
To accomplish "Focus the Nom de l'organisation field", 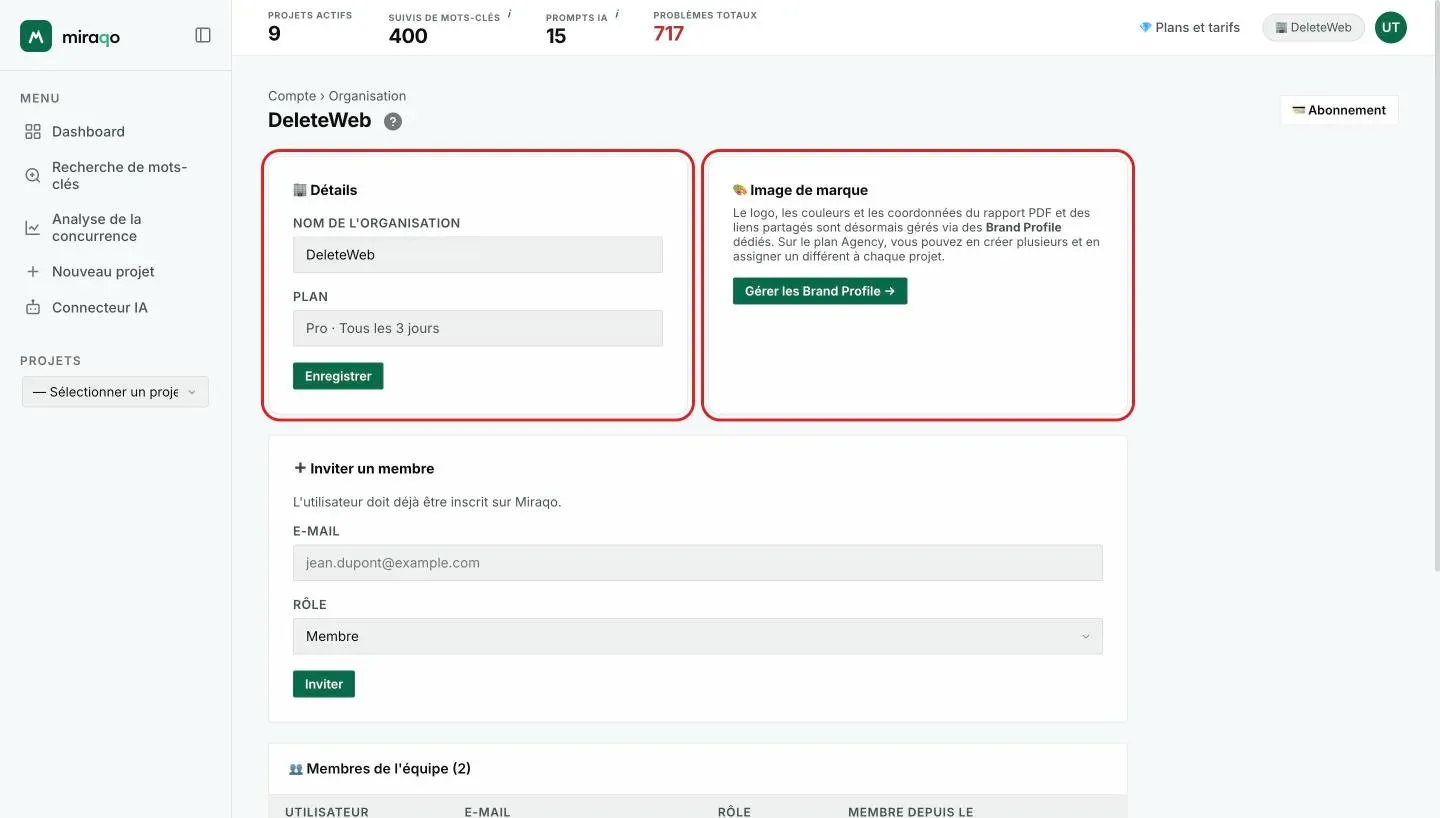I will tap(478, 255).
